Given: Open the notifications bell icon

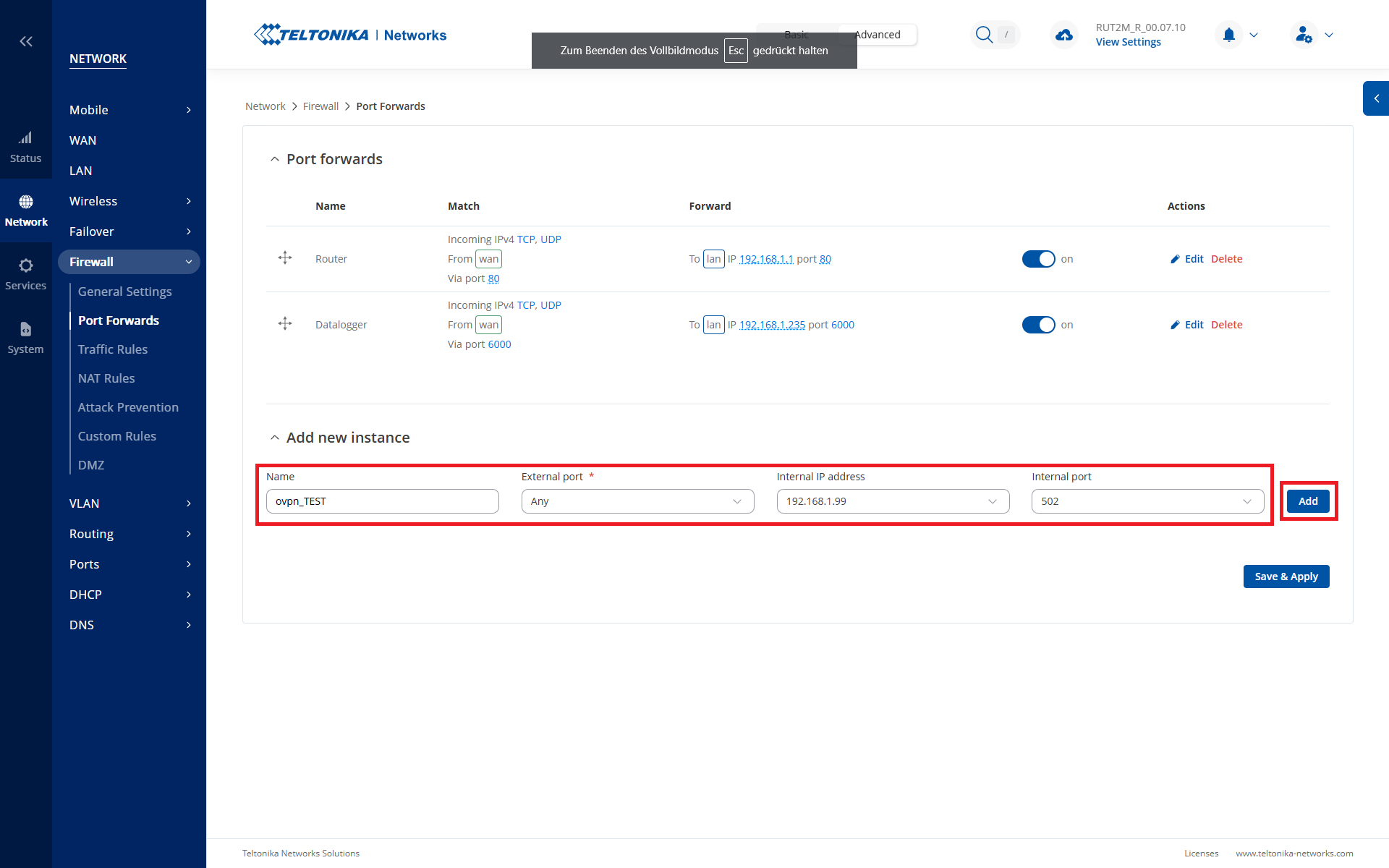Looking at the screenshot, I should tap(1228, 35).
